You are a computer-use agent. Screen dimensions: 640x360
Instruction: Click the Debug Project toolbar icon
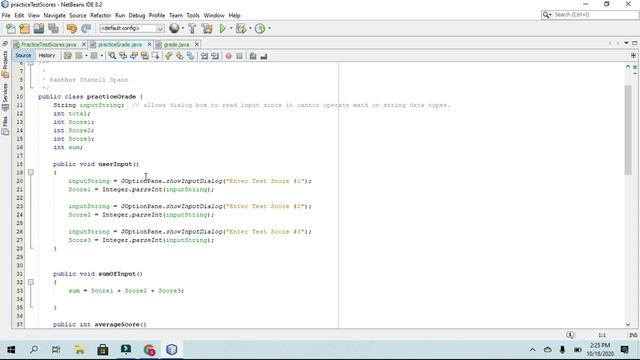click(241, 29)
